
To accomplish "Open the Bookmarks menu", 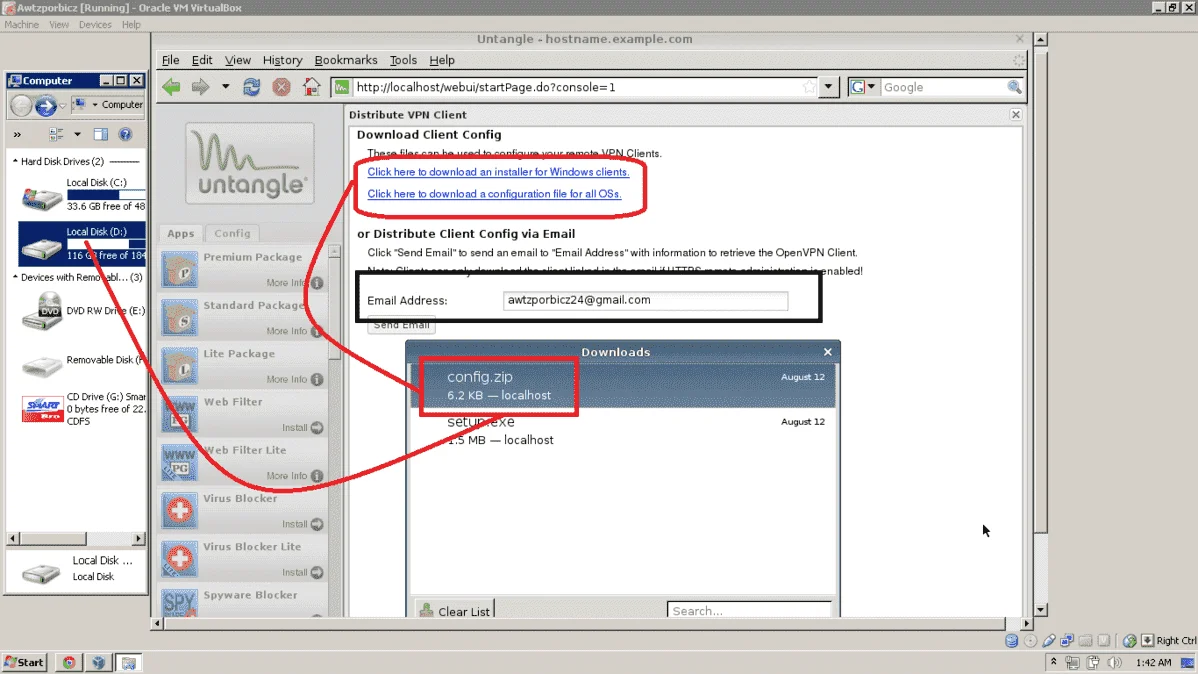I will click(345, 60).
